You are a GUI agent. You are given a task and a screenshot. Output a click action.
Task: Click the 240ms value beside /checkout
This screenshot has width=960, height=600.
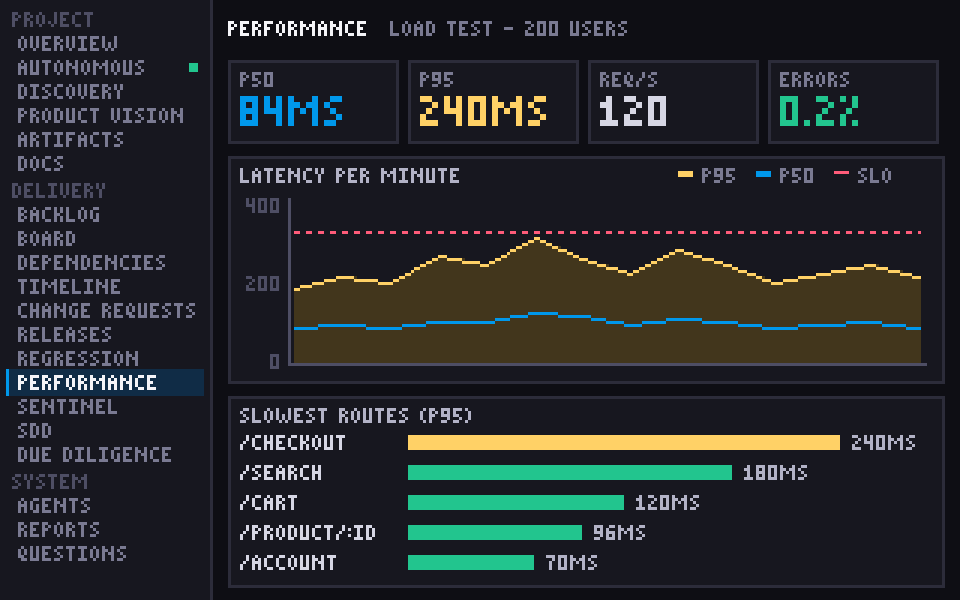click(x=883, y=443)
